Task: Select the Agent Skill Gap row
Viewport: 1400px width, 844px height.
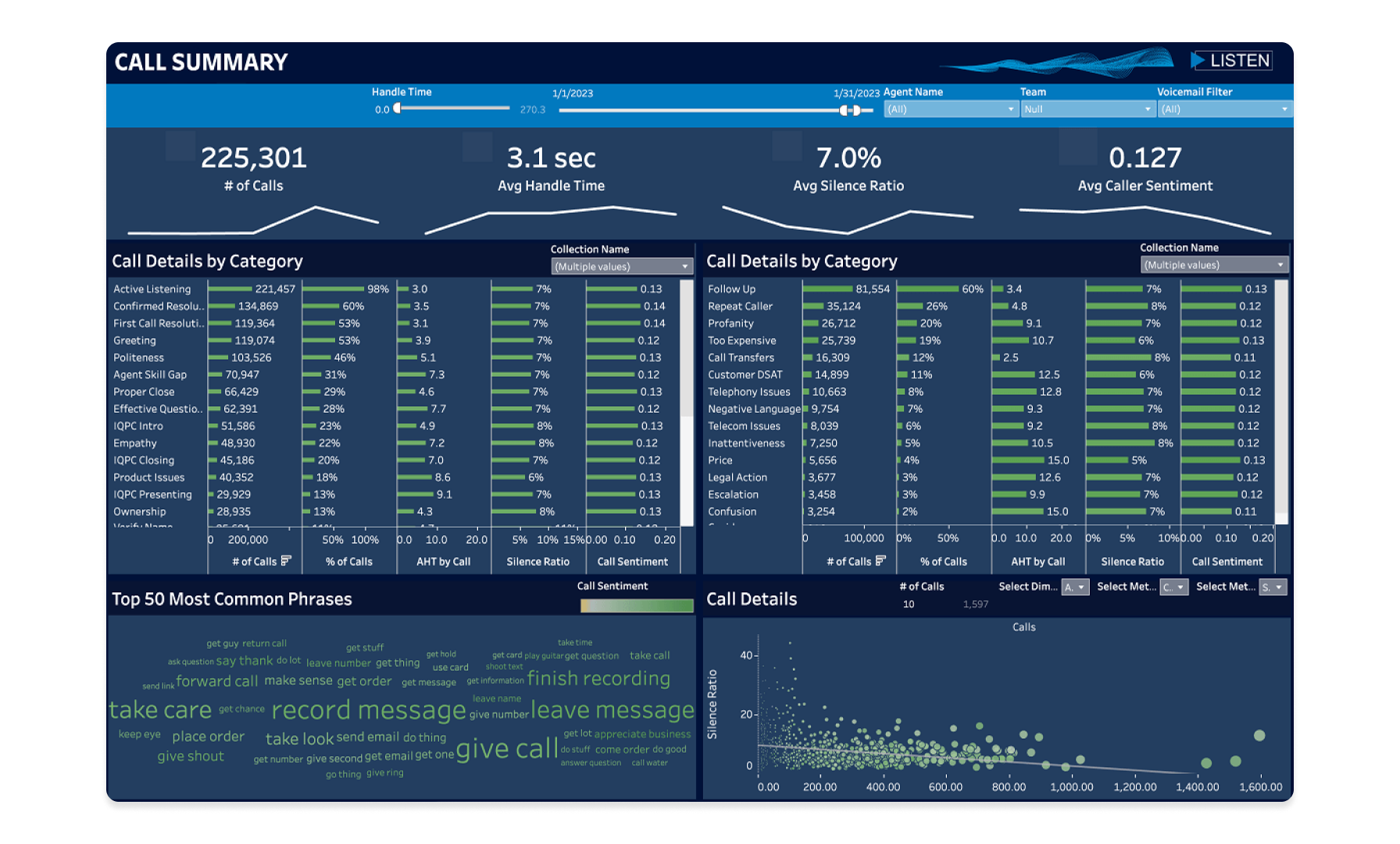Action: 395,375
